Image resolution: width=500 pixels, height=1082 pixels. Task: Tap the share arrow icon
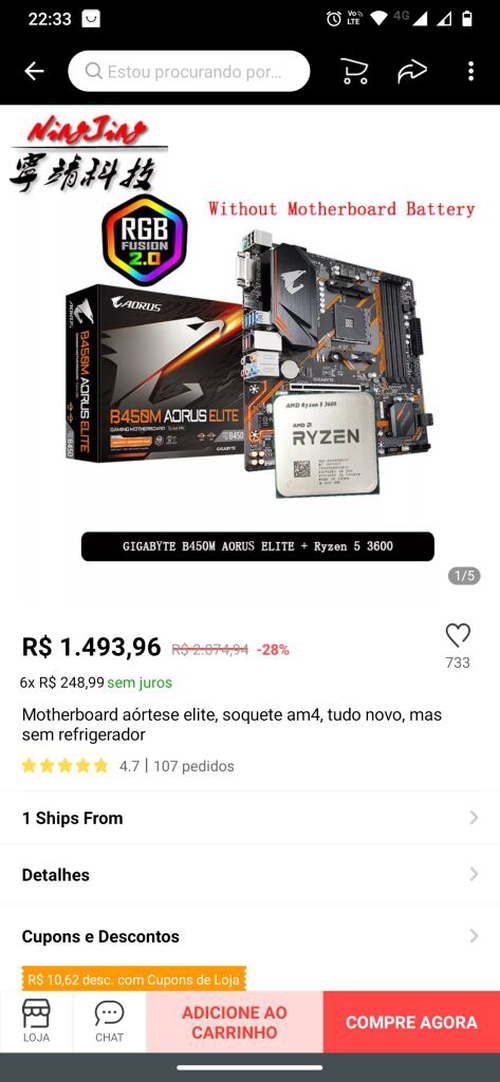(412, 71)
